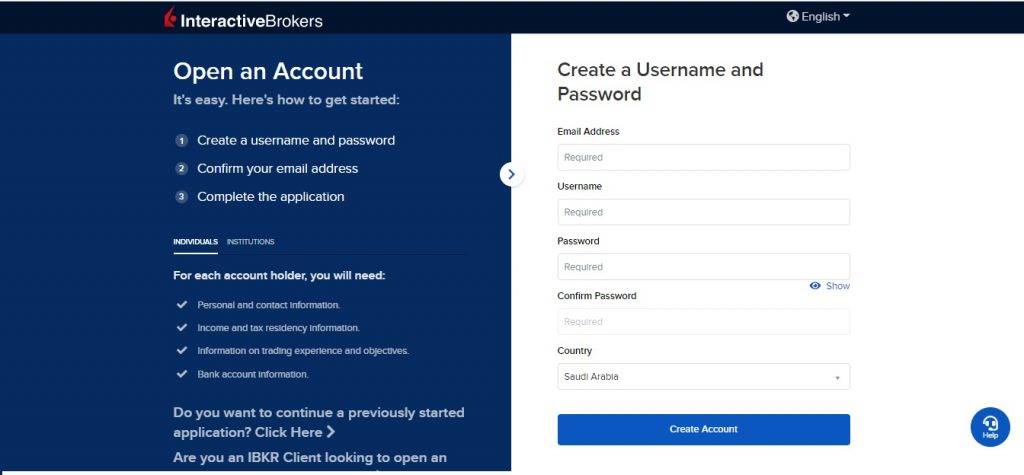Switch to the Individuals tab
Viewport: 1024px width, 475px height.
coord(195,242)
